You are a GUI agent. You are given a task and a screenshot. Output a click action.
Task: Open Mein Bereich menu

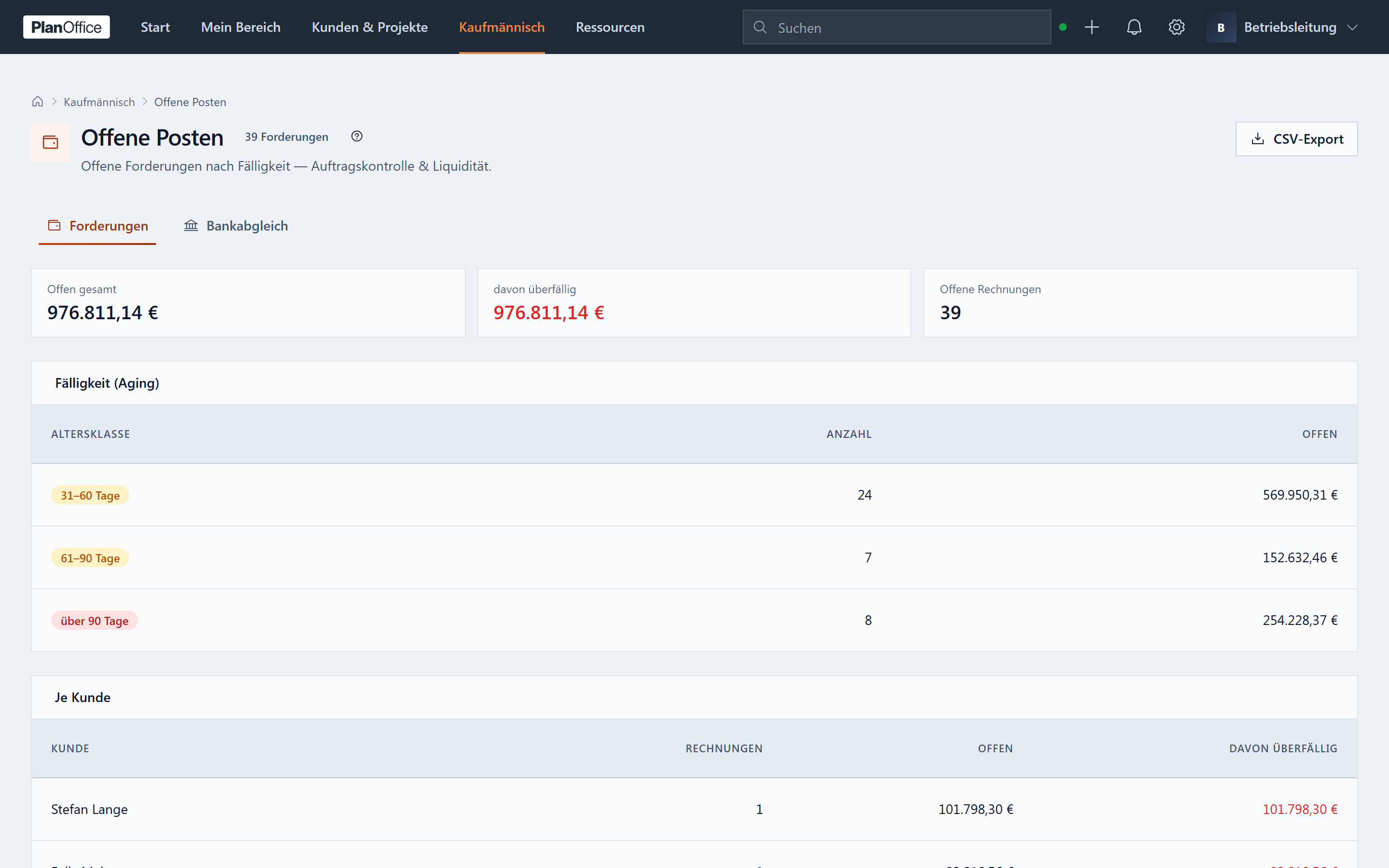click(x=241, y=27)
